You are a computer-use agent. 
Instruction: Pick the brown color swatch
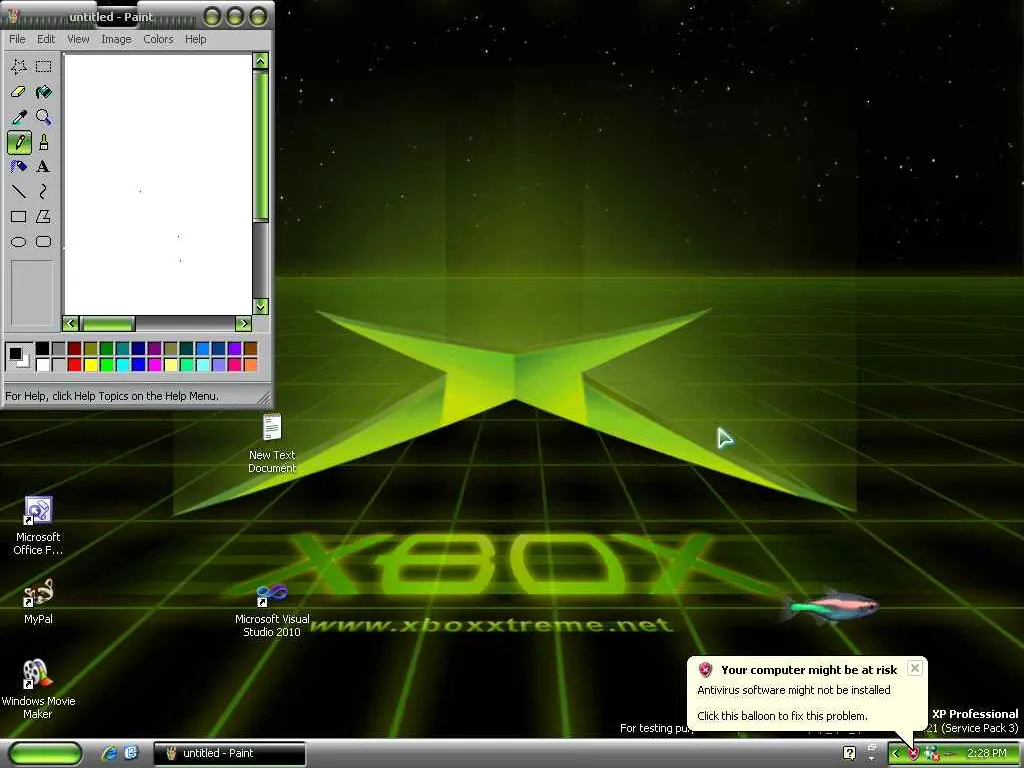251,348
